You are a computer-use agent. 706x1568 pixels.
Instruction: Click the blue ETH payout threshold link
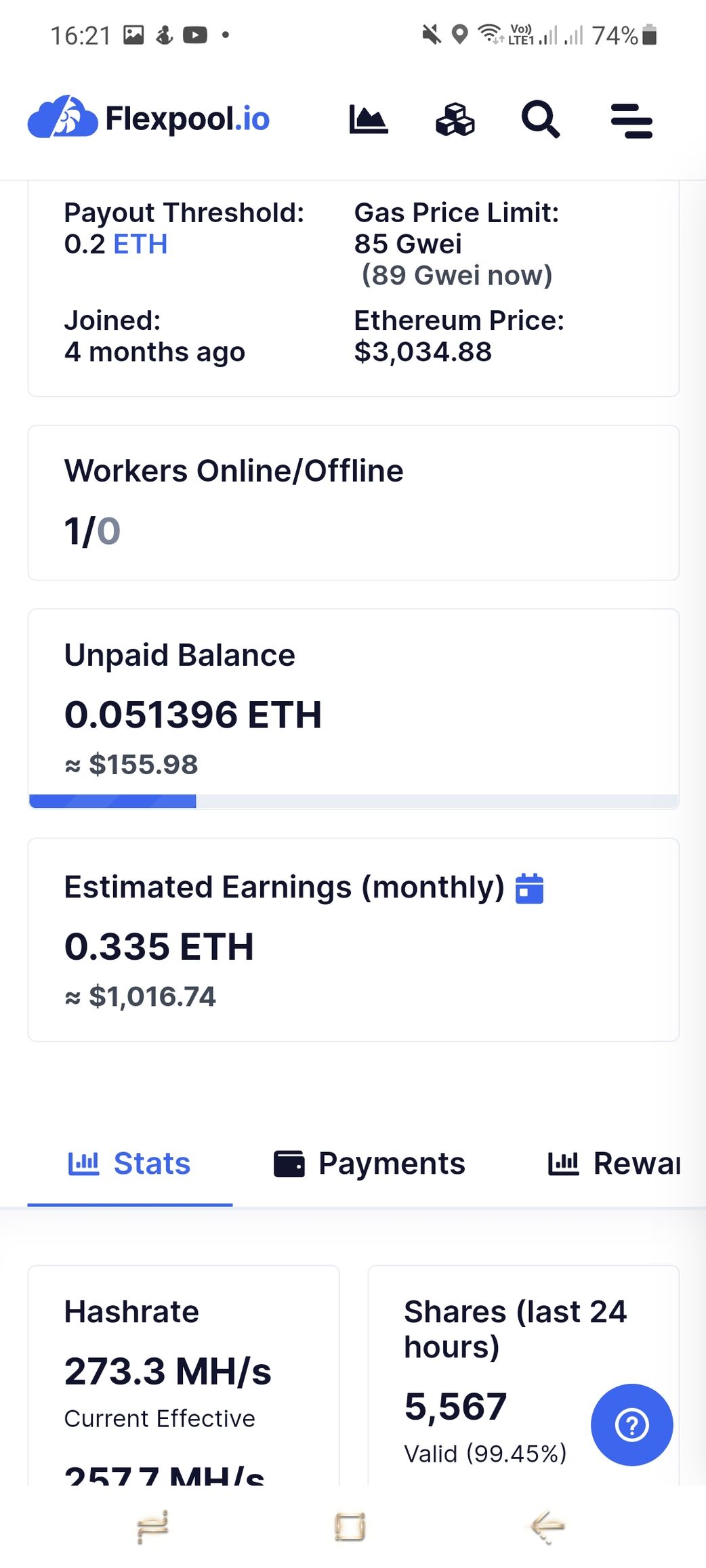[x=140, y=244]
